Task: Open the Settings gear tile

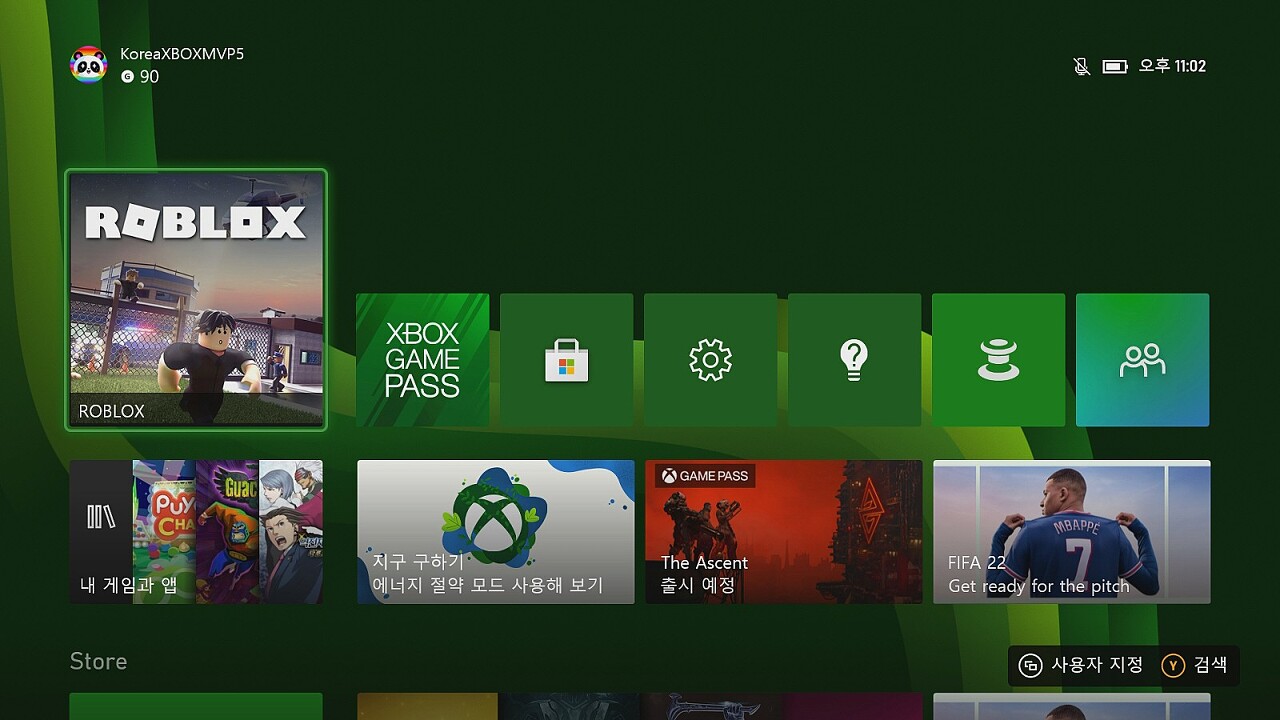Action: point(710,360)
